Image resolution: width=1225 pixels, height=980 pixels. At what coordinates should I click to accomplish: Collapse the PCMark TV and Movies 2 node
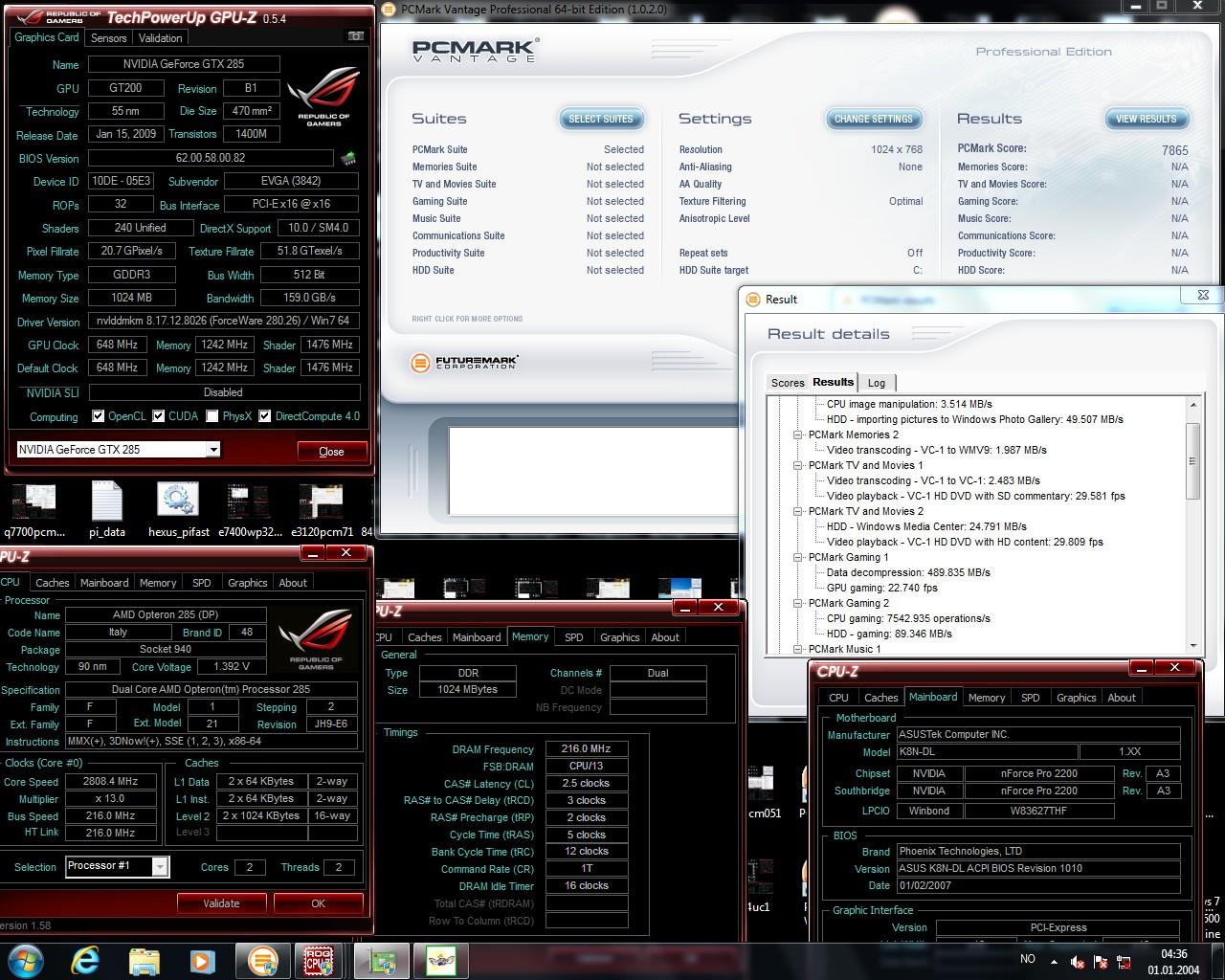[x=798, y=511]
